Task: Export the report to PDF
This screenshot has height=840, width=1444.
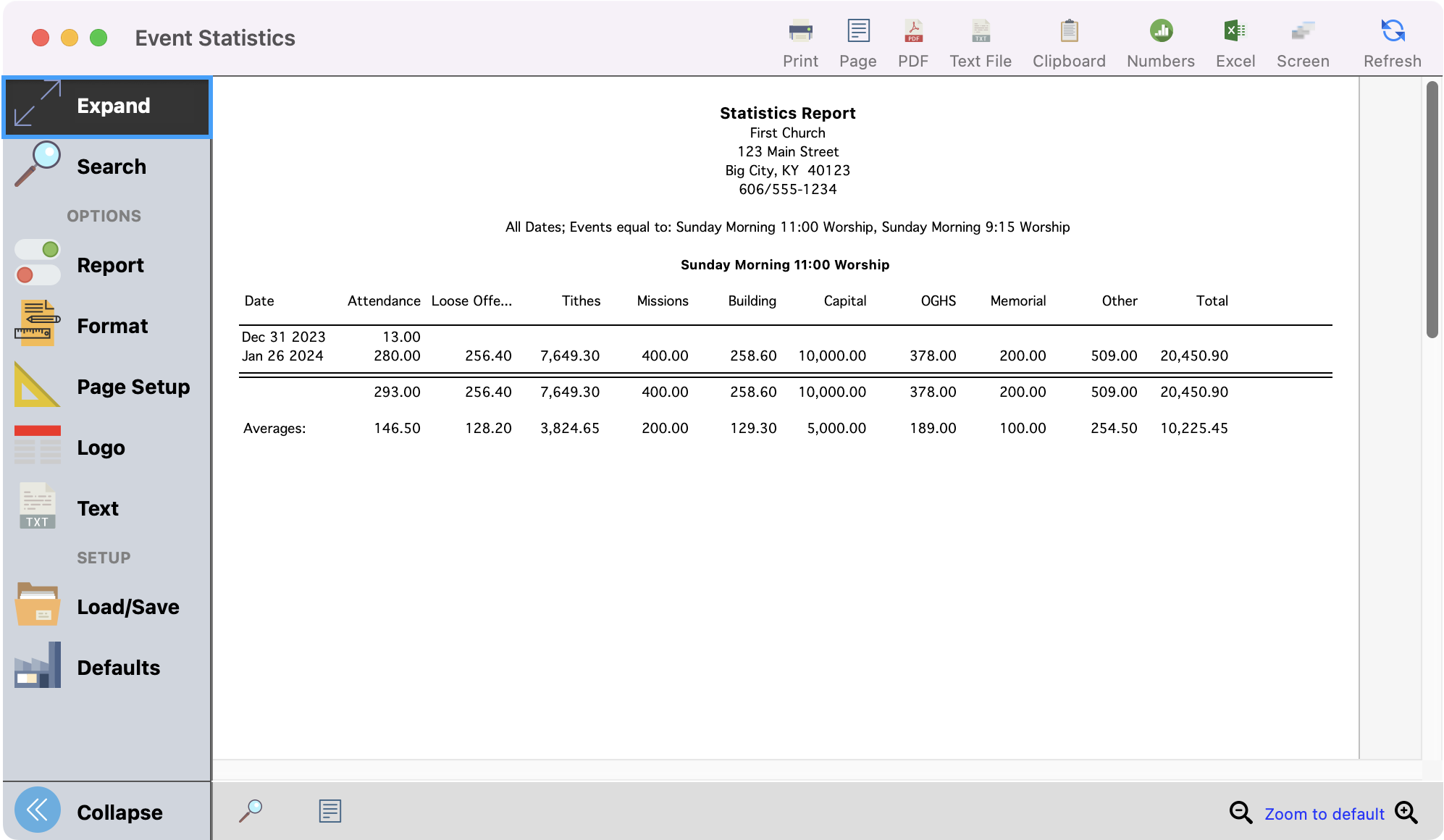Action: pos(912,42)
